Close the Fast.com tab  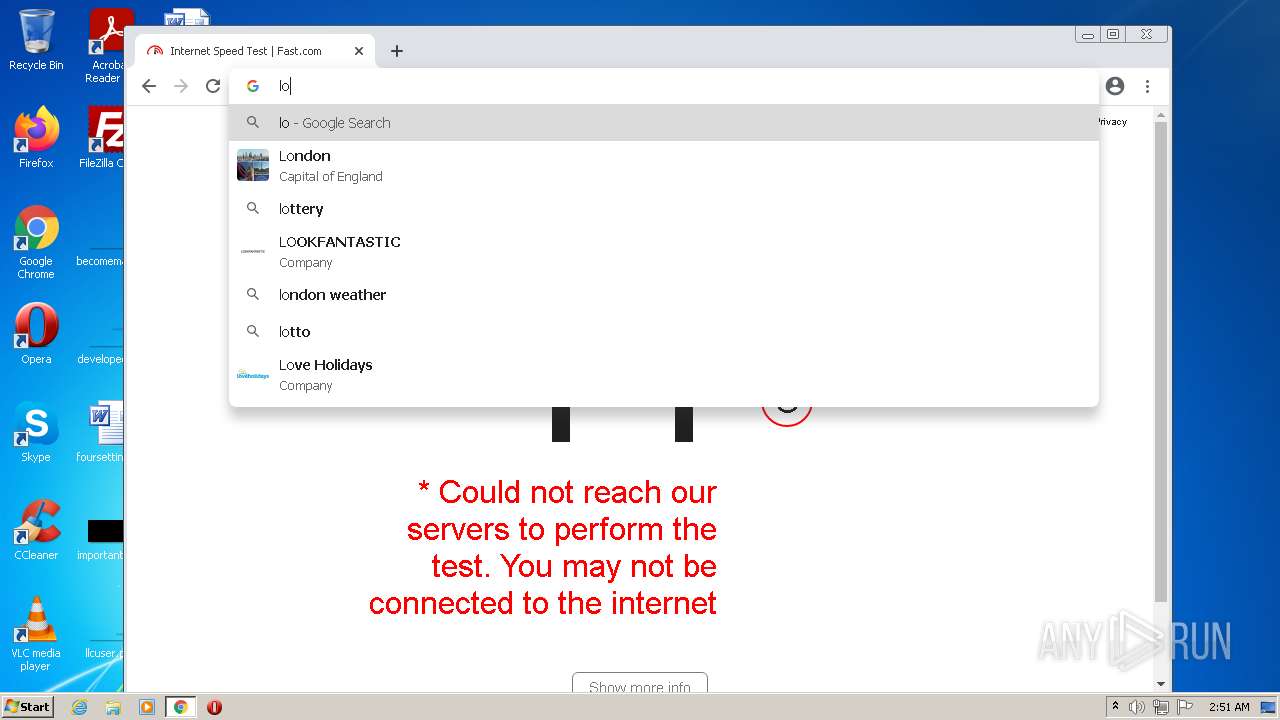359,51
